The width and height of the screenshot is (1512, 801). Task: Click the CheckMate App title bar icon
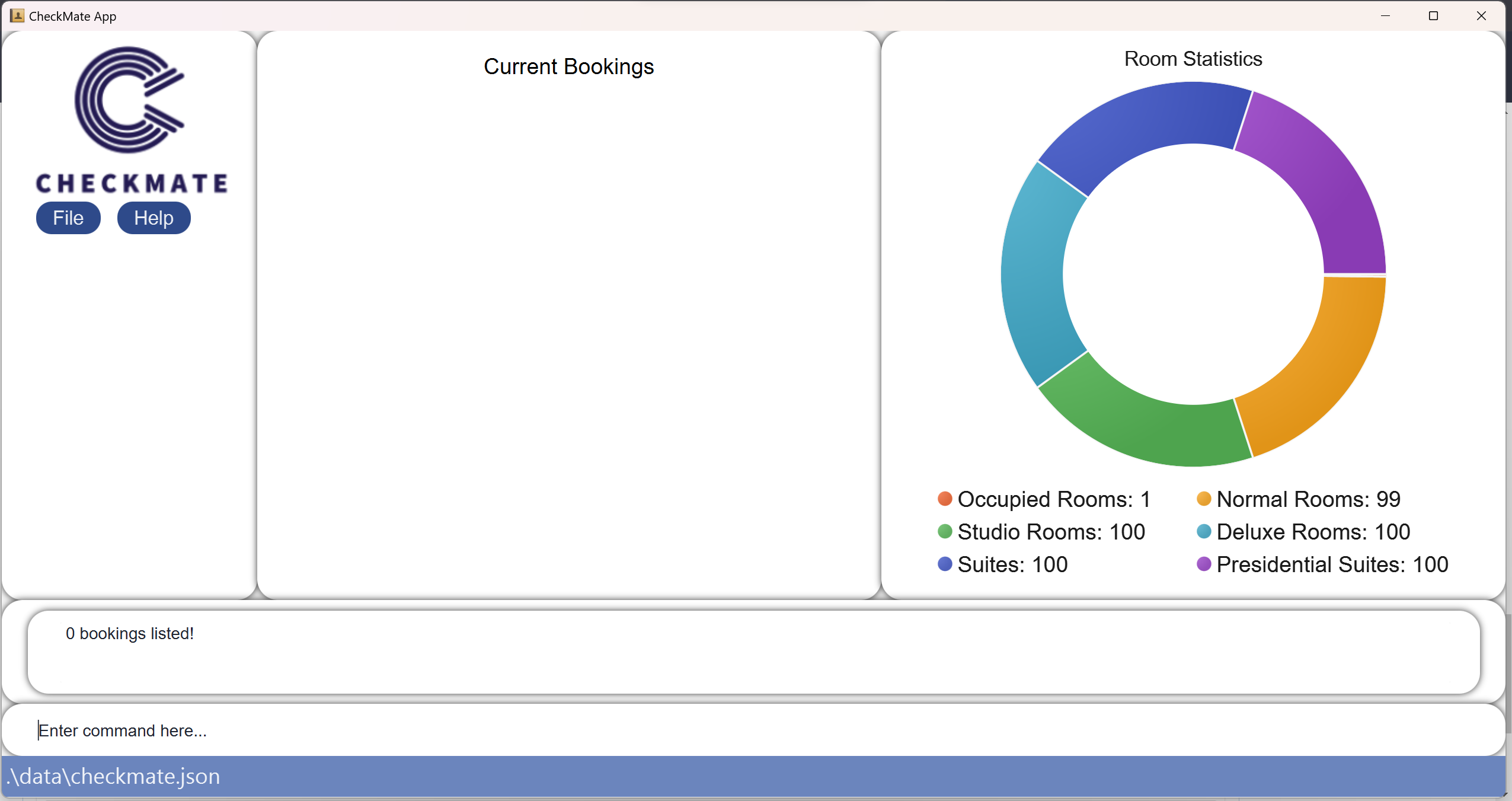17,16
